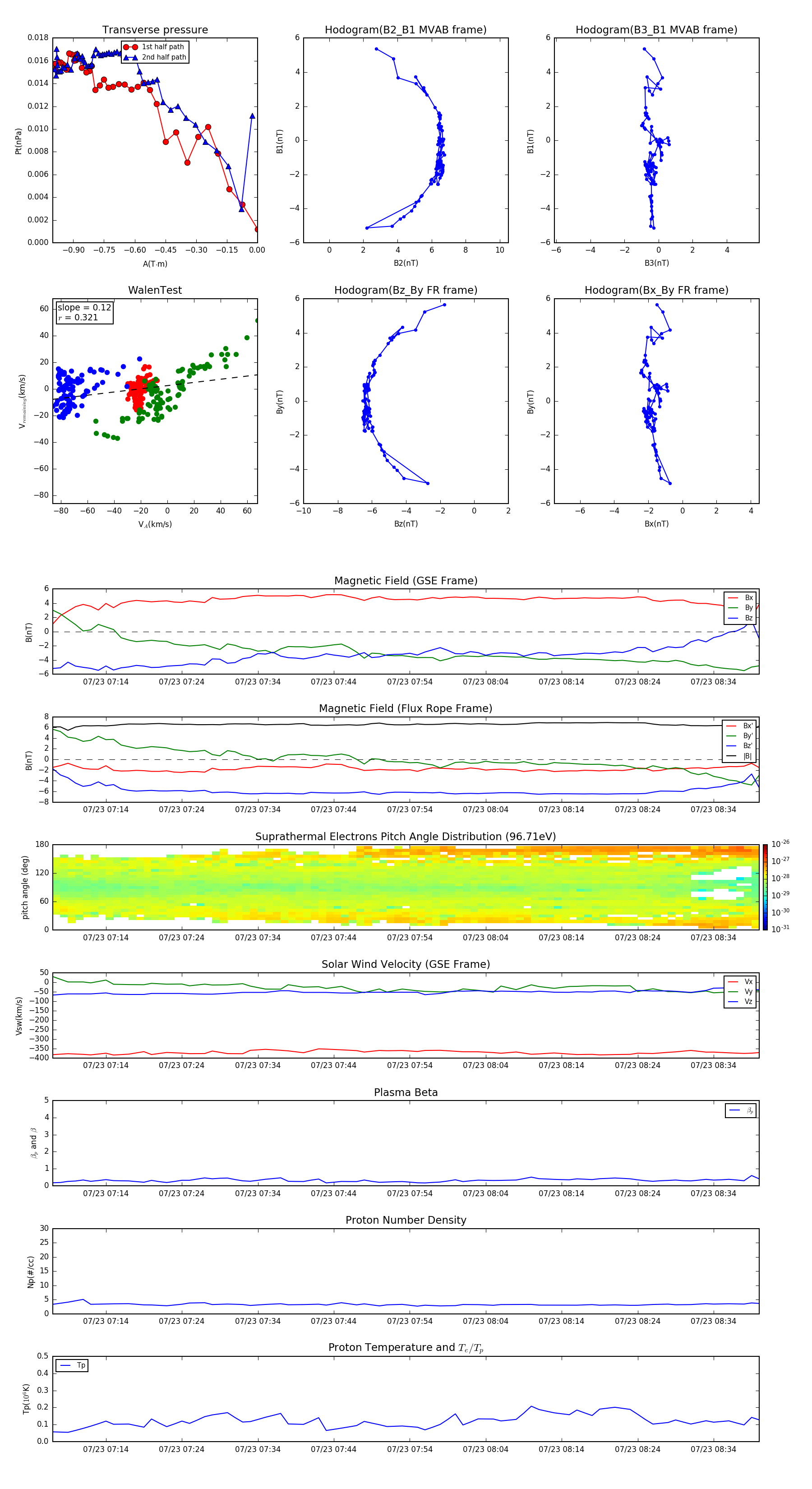Click the "Solar Wind Velocity (GSE Frame)" title
The height and width of the screenshot is (1489, 812).
pos(406,964)
